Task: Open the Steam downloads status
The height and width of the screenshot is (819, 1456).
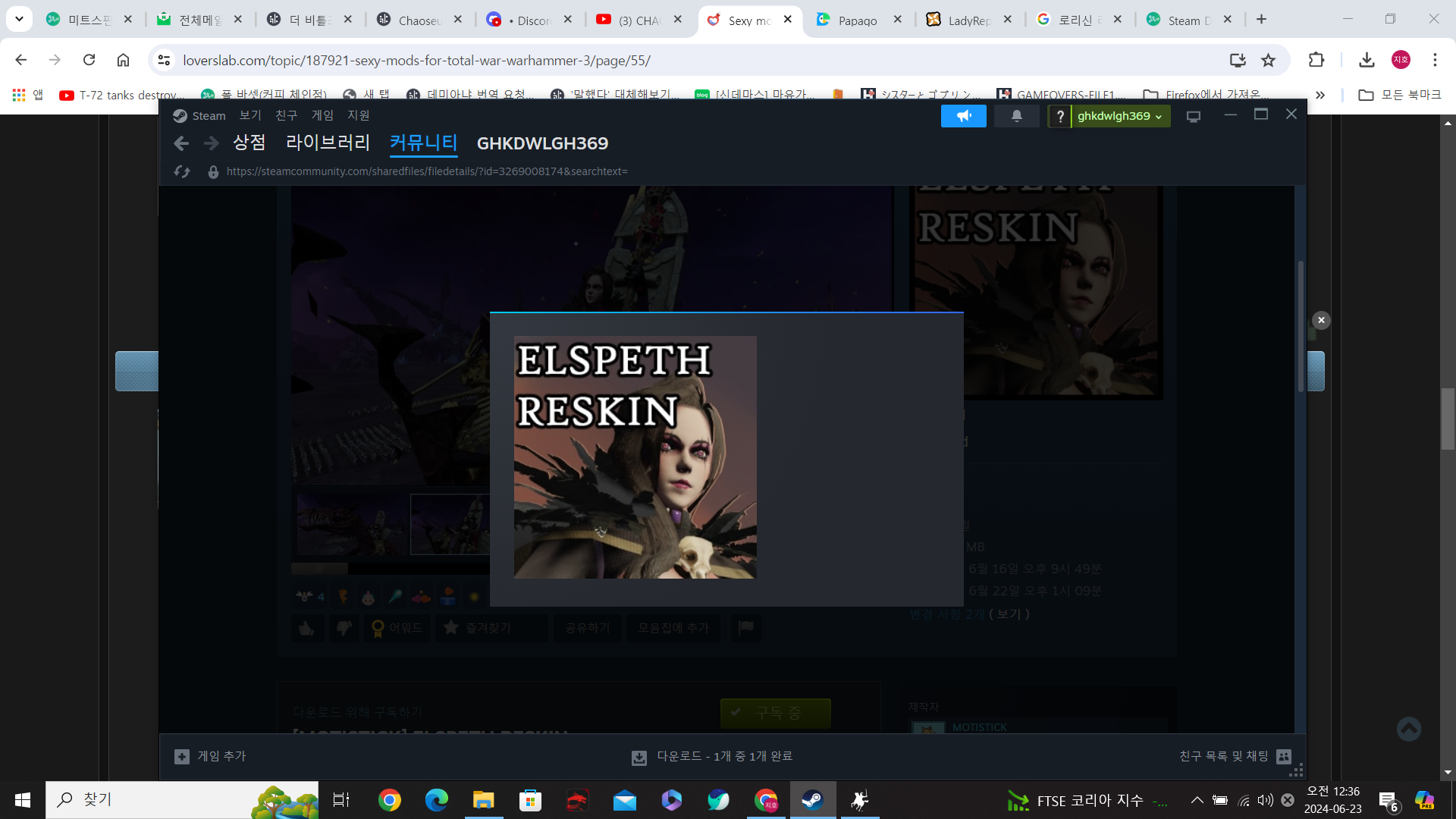Action: [x=712, y=756]
